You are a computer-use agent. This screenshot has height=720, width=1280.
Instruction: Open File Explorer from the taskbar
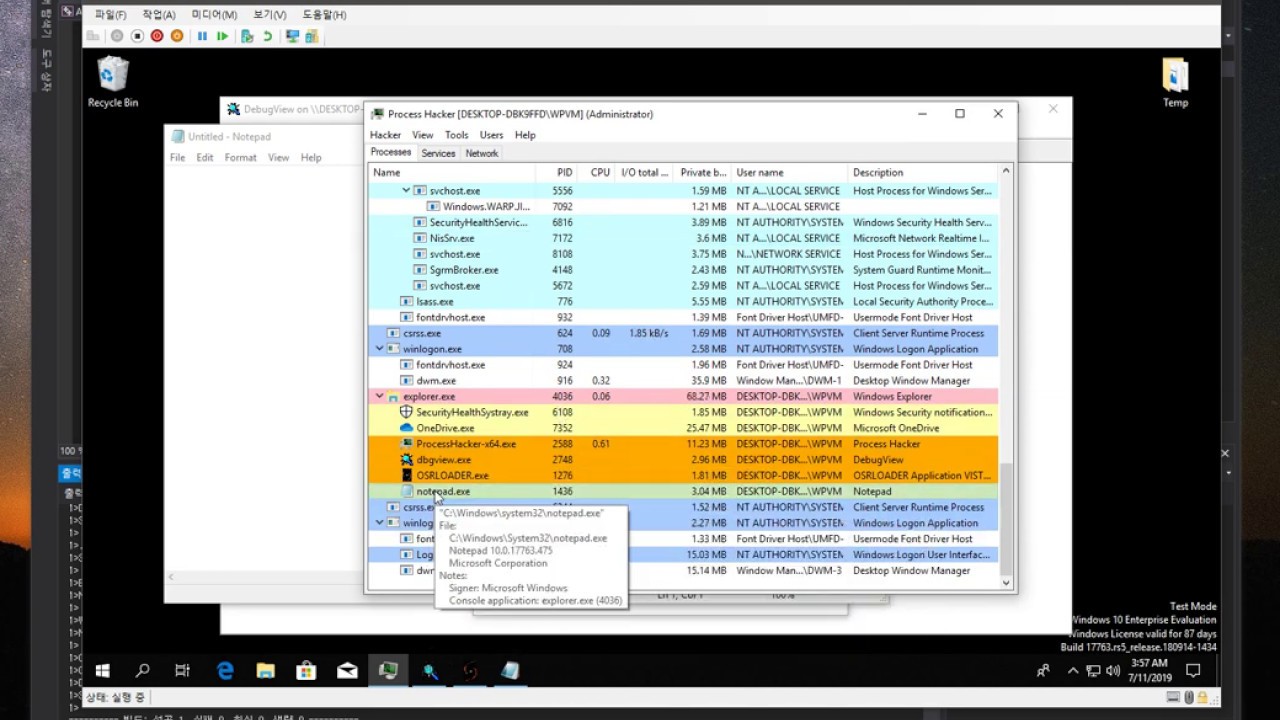pos(265,671)
